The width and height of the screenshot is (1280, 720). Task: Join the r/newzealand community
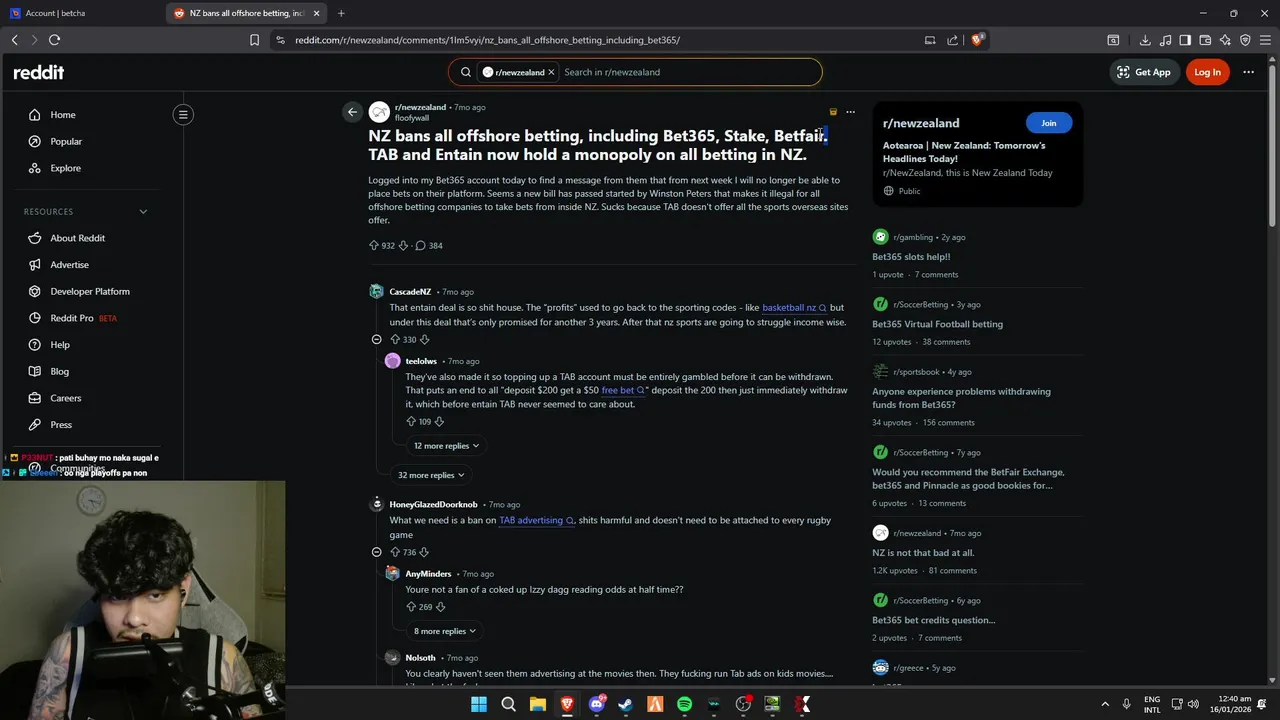click(1048, 123)
